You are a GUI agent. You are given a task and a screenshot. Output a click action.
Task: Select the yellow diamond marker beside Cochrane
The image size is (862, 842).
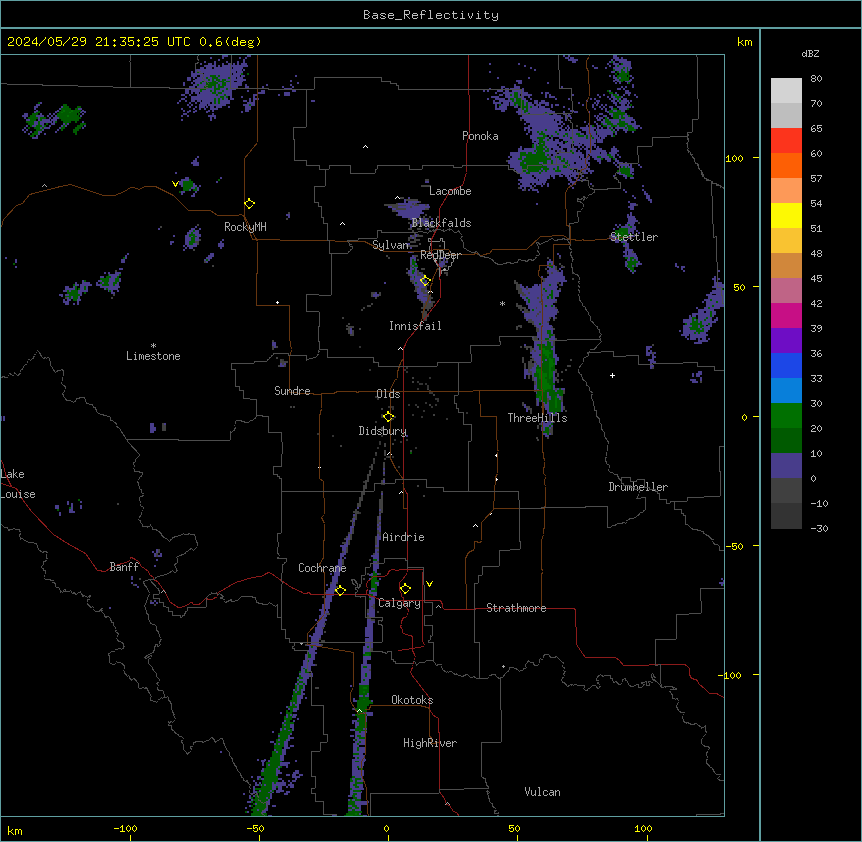click(x=340, y=590)
